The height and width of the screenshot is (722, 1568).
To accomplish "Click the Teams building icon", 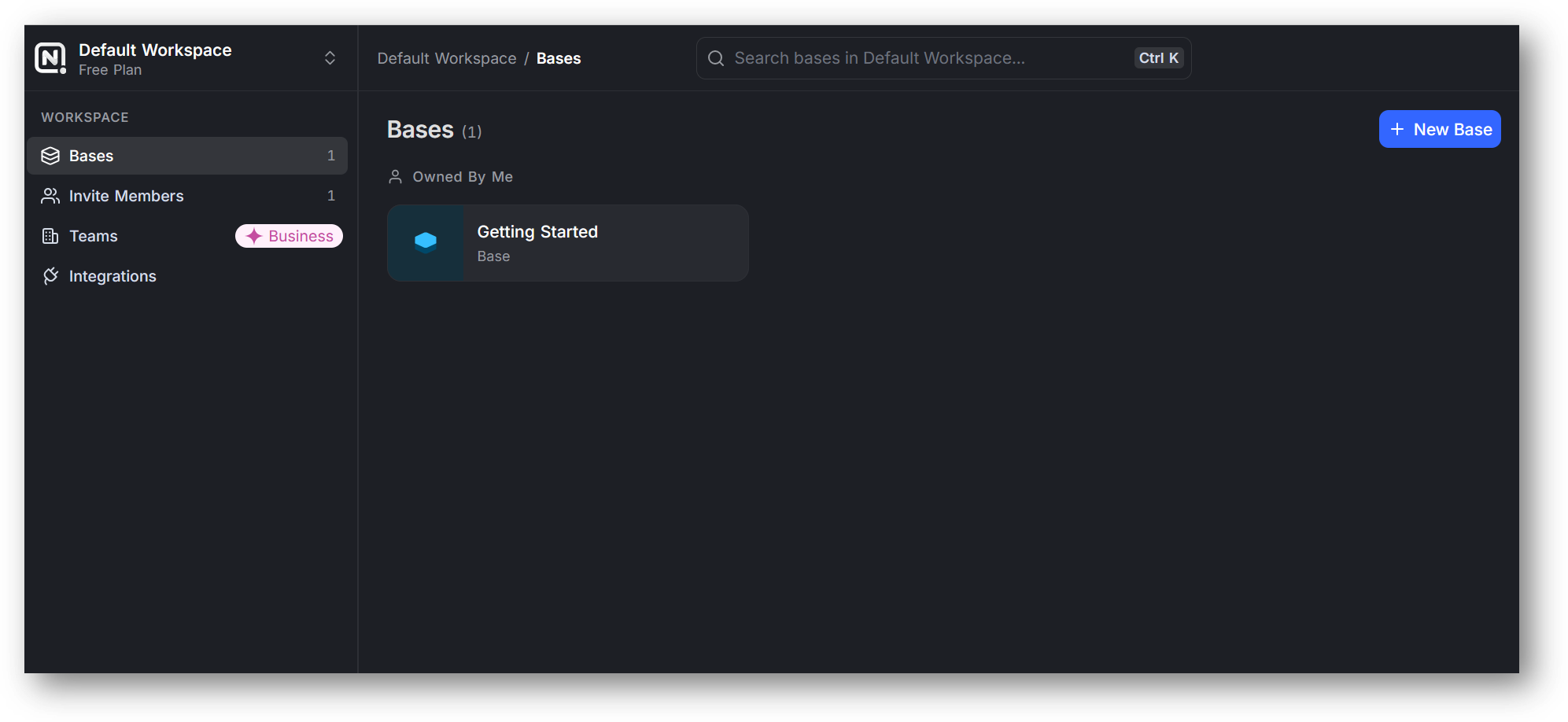I will coord(50,236).
